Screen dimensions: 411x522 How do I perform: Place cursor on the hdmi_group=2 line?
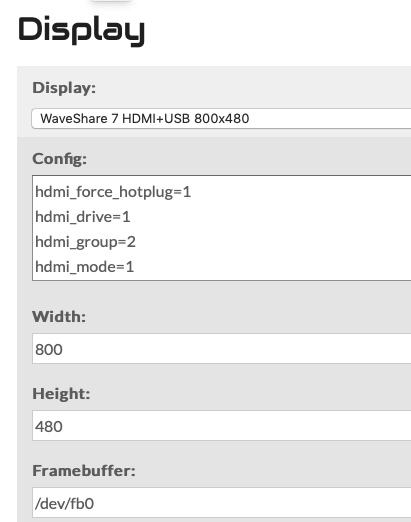tap(85, 242)
